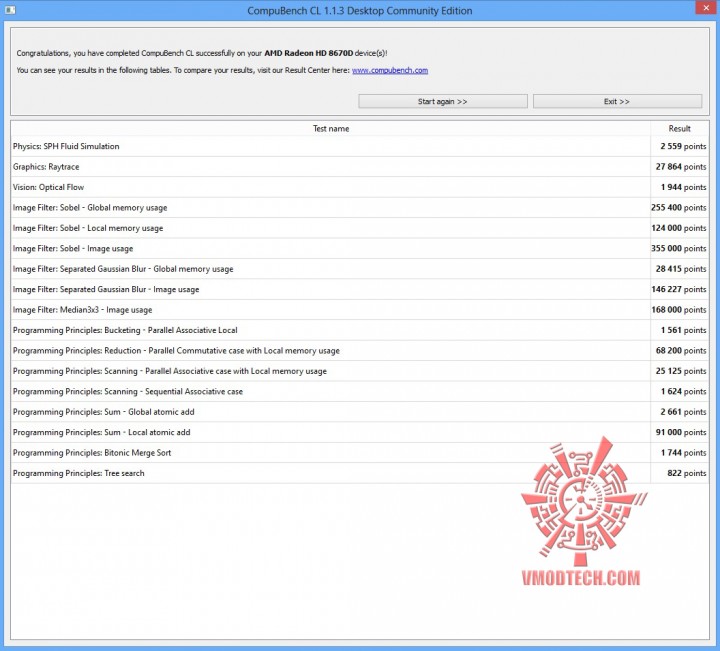Select Reduction - Parallel Commutative case row
Screen dimensions: 720x651
point(360,351)
